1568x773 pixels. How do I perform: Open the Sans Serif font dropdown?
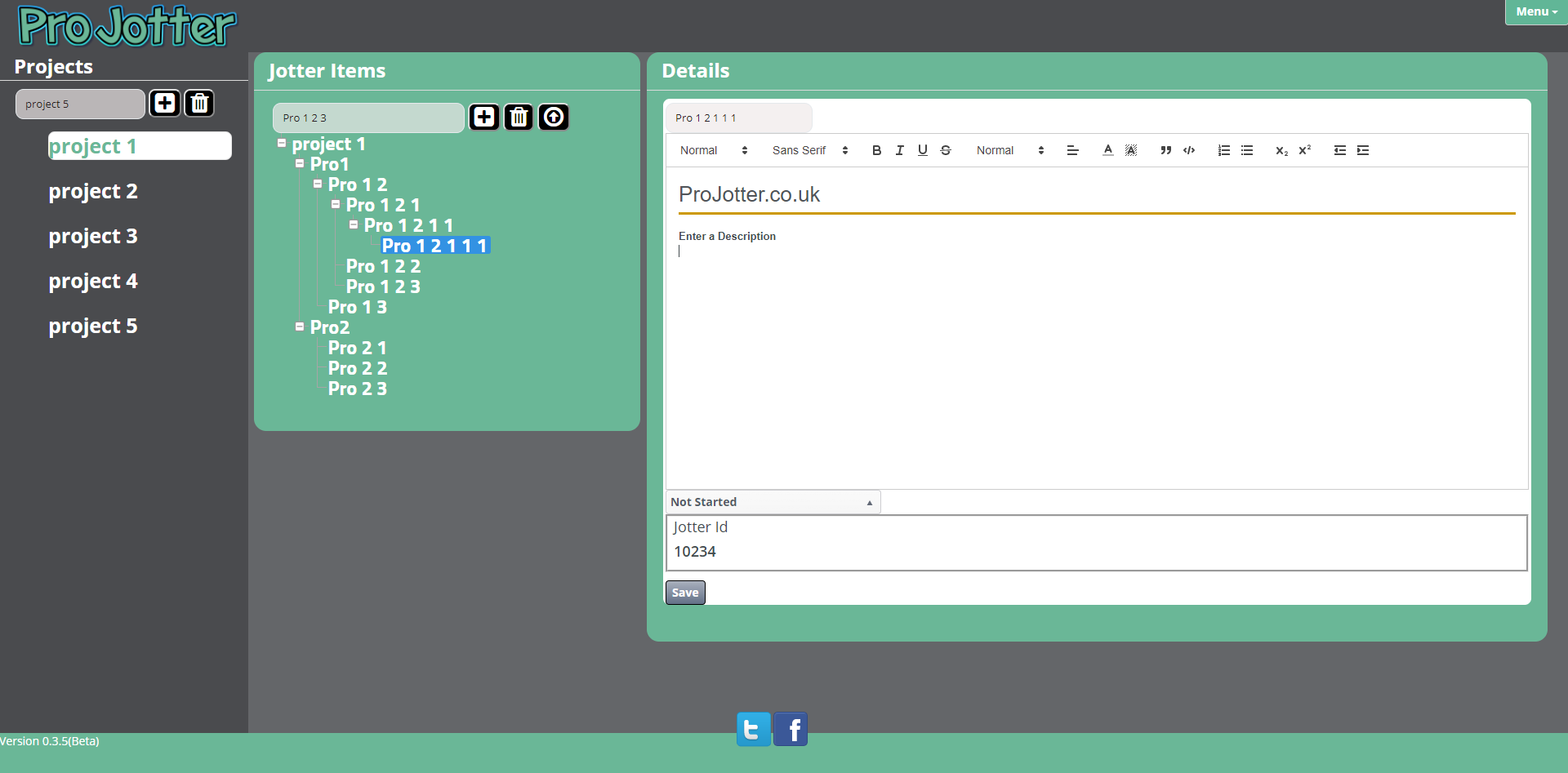[x=810, y=150]
